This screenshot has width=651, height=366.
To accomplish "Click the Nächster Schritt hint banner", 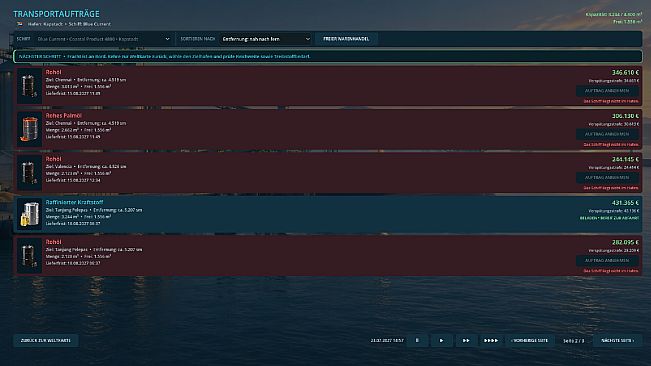I will coord(328,56).
